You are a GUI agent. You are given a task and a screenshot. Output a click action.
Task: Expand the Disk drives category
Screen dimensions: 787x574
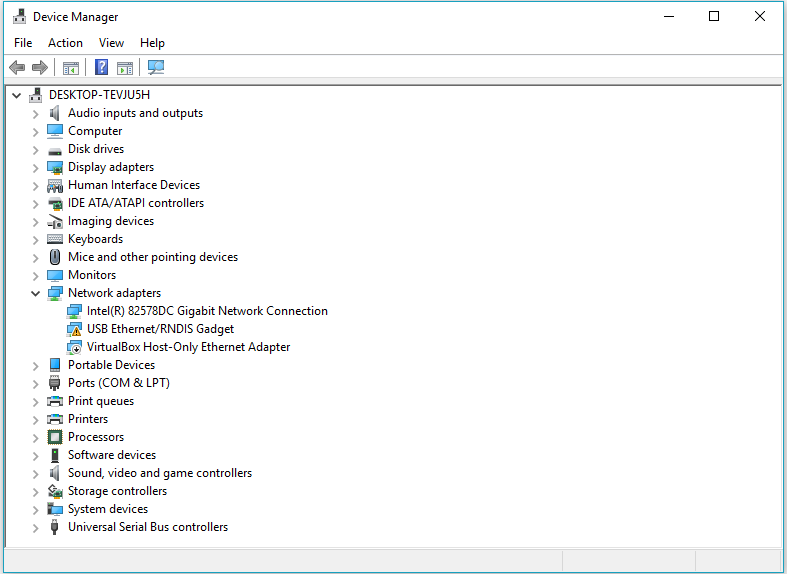(x=36, y=149)
